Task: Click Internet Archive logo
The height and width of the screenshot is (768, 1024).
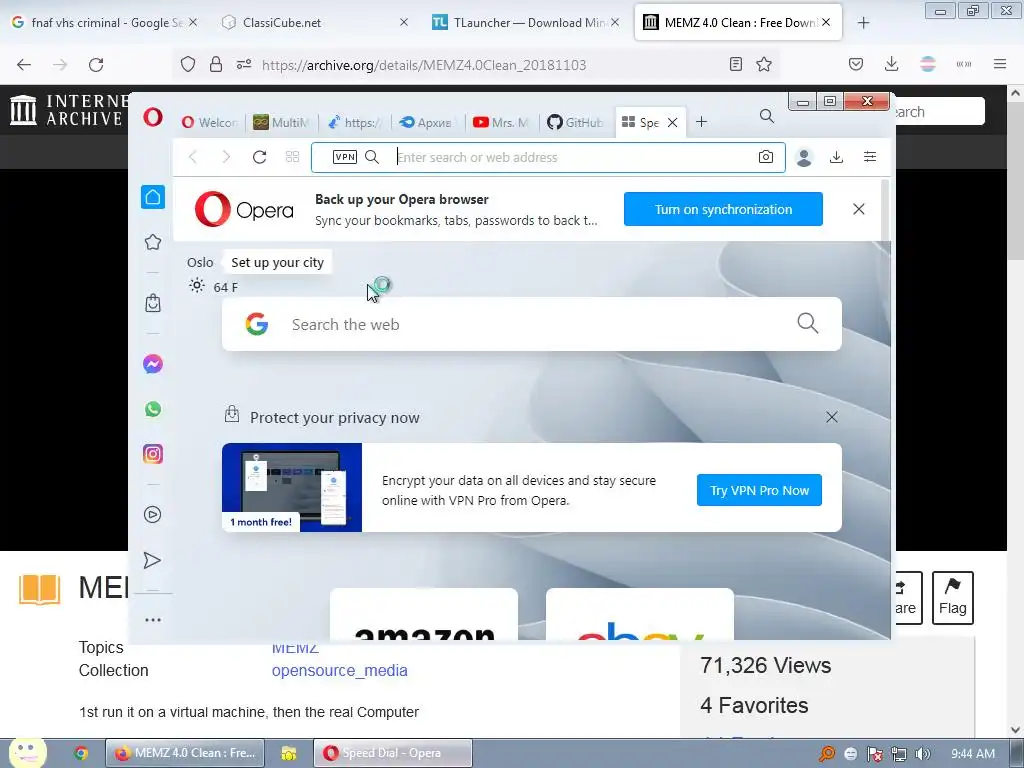Action: (x=69, y=110)
